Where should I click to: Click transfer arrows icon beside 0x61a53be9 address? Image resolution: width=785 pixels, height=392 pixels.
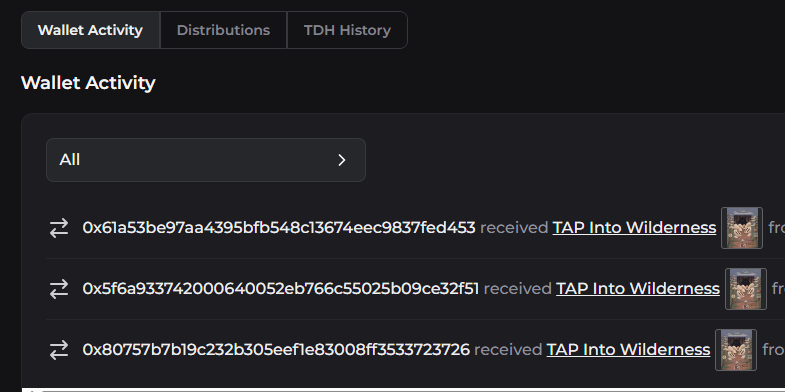pyautogui.click(x=59, y=228)
